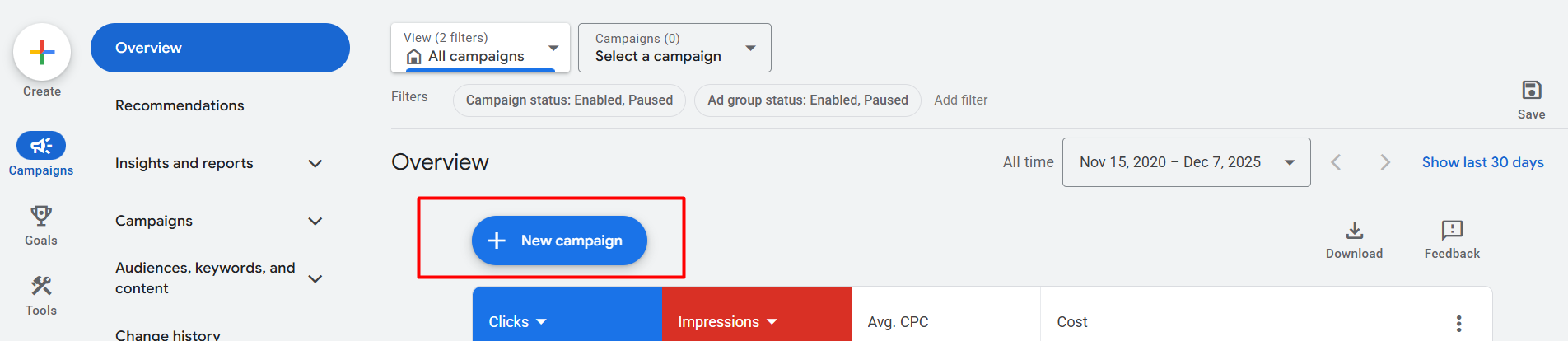Image resolution: width=1568 pixels, height=341 pixels.
Task: Open the three-dot scorecard options menu
Action: 1458,323
